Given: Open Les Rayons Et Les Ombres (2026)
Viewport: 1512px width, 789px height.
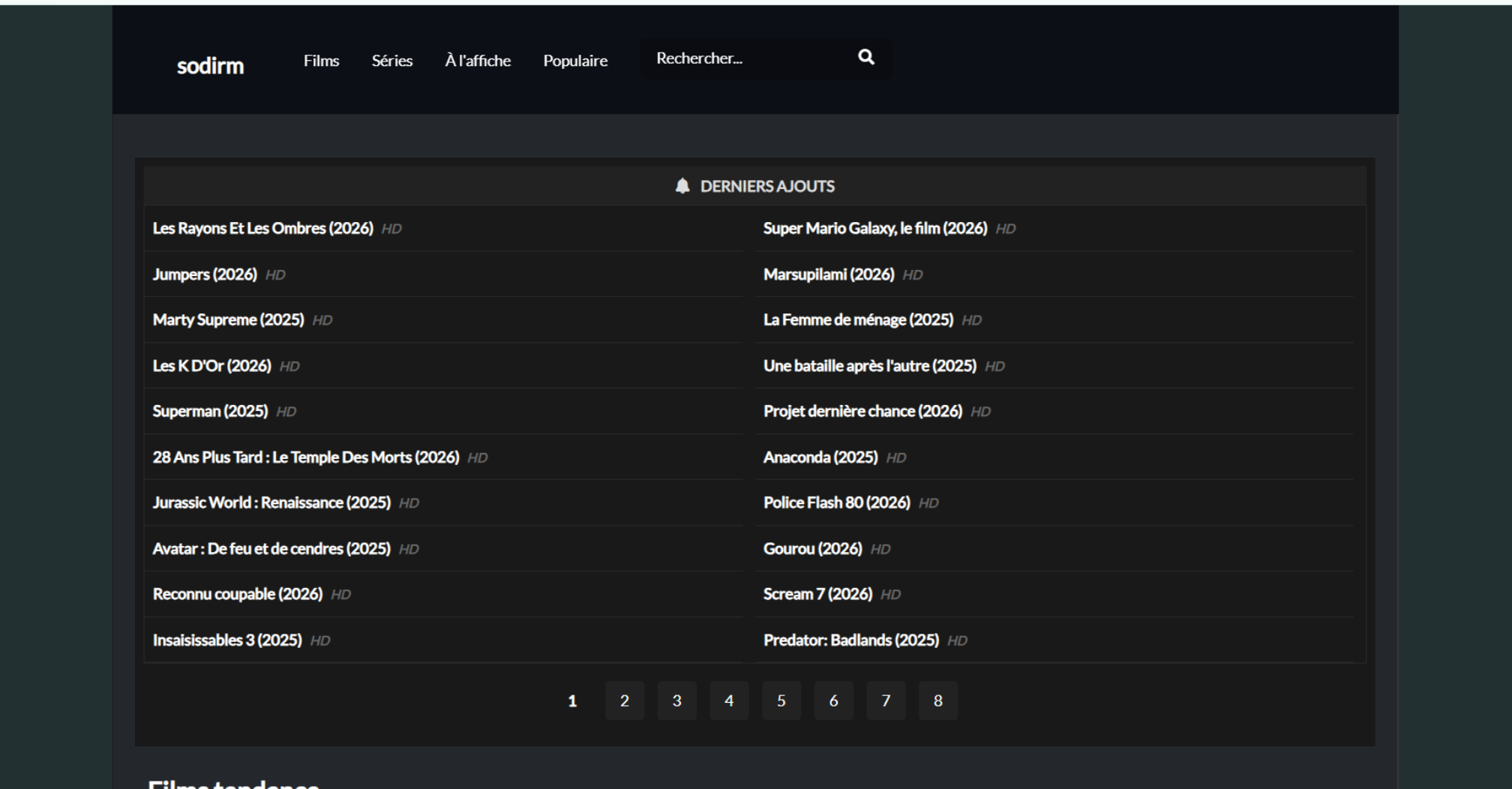Looking at the screenshot, I should tap(262, 229).
